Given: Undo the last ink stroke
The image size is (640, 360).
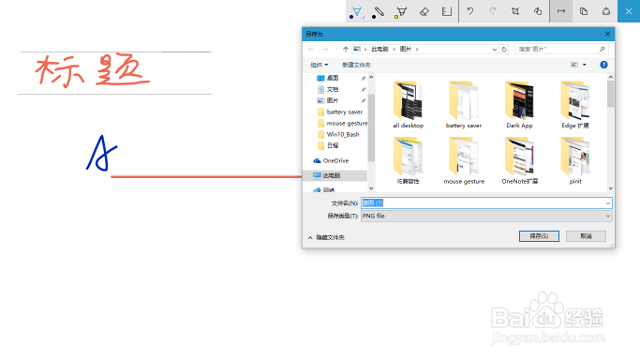Looking at the screenshot, I should [x=470, y=11].
